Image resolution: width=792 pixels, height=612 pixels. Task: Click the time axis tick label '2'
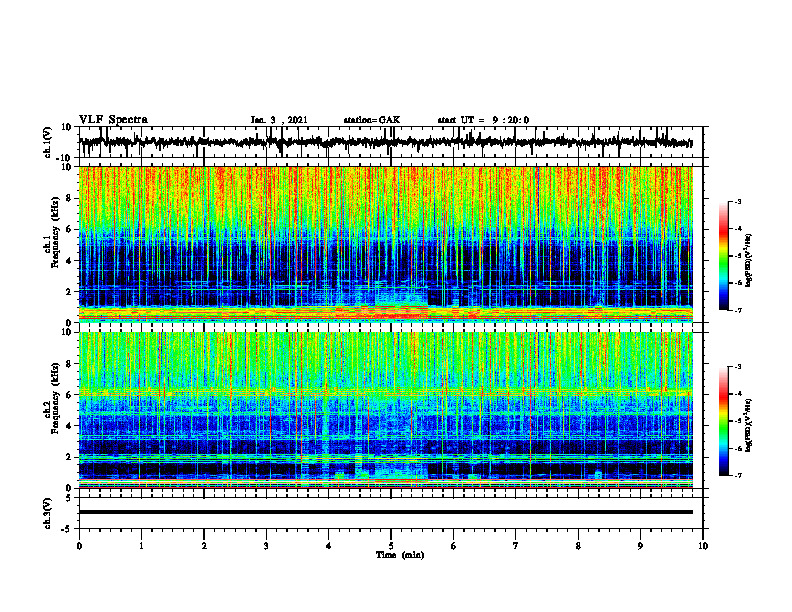[x=204, y=546]
